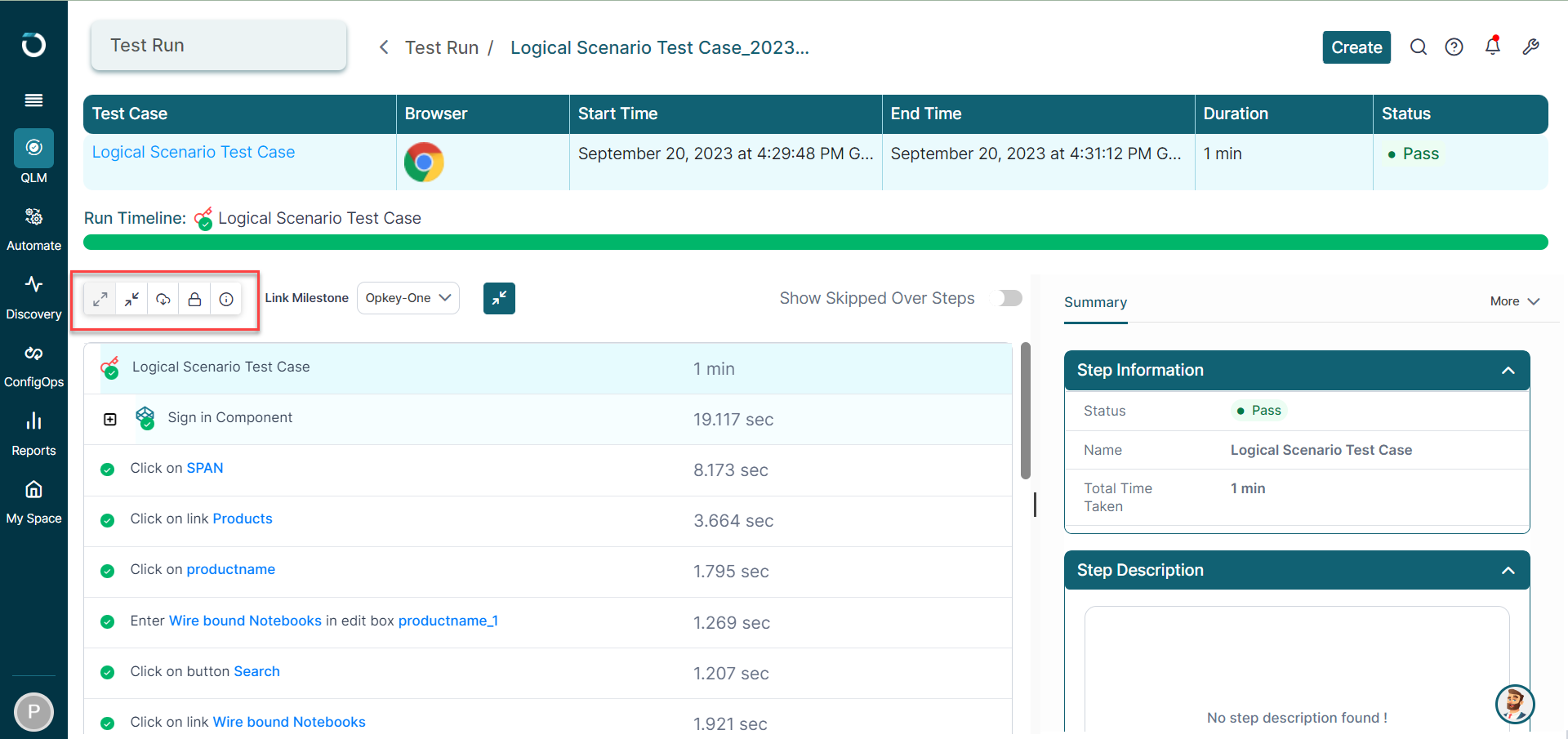Screen dimensions: 1568x739
Task: Click the Test Run breadcrumb
Action: [x=442, y=47]
